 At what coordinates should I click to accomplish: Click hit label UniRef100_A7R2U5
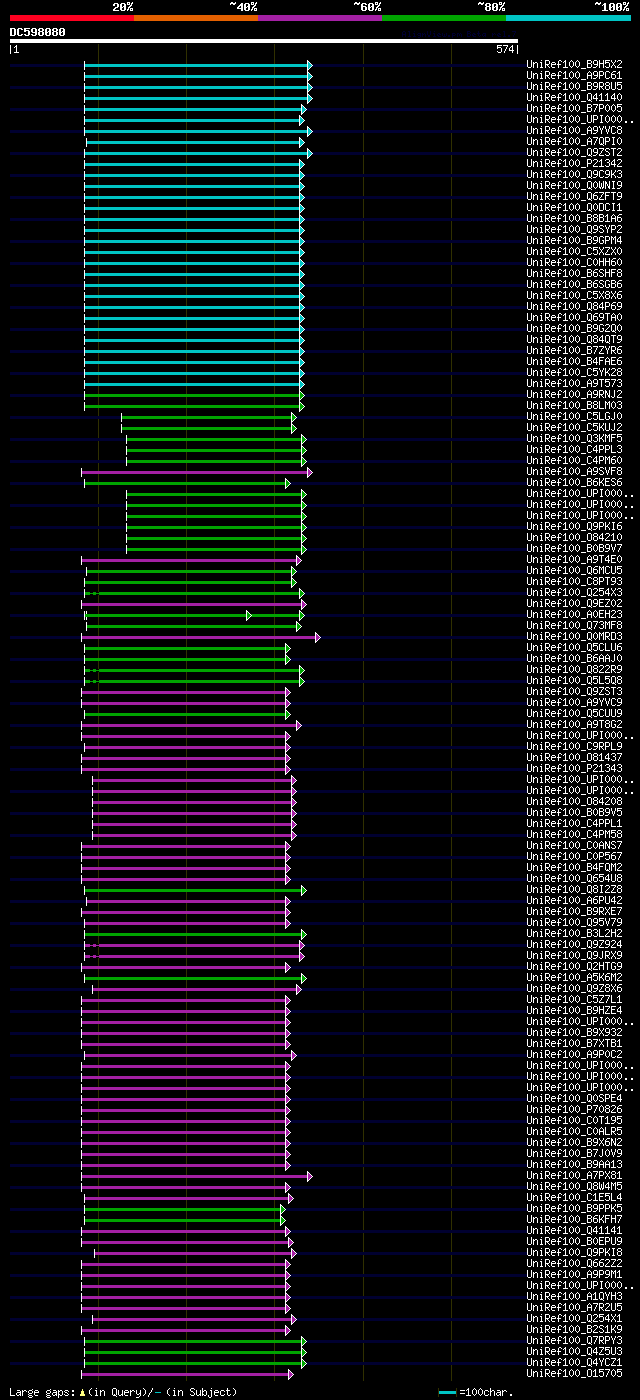point(574,1308)
